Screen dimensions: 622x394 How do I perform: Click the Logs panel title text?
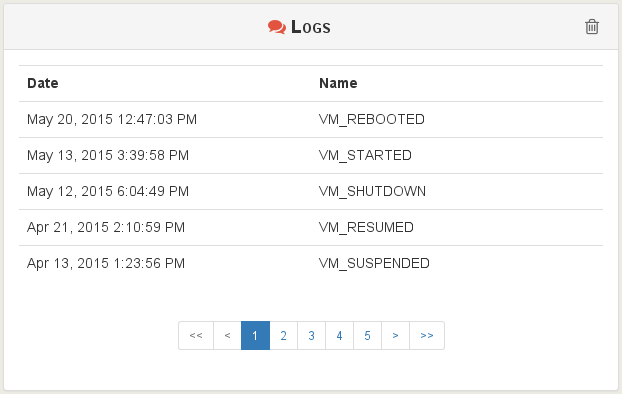pos(311,27)
